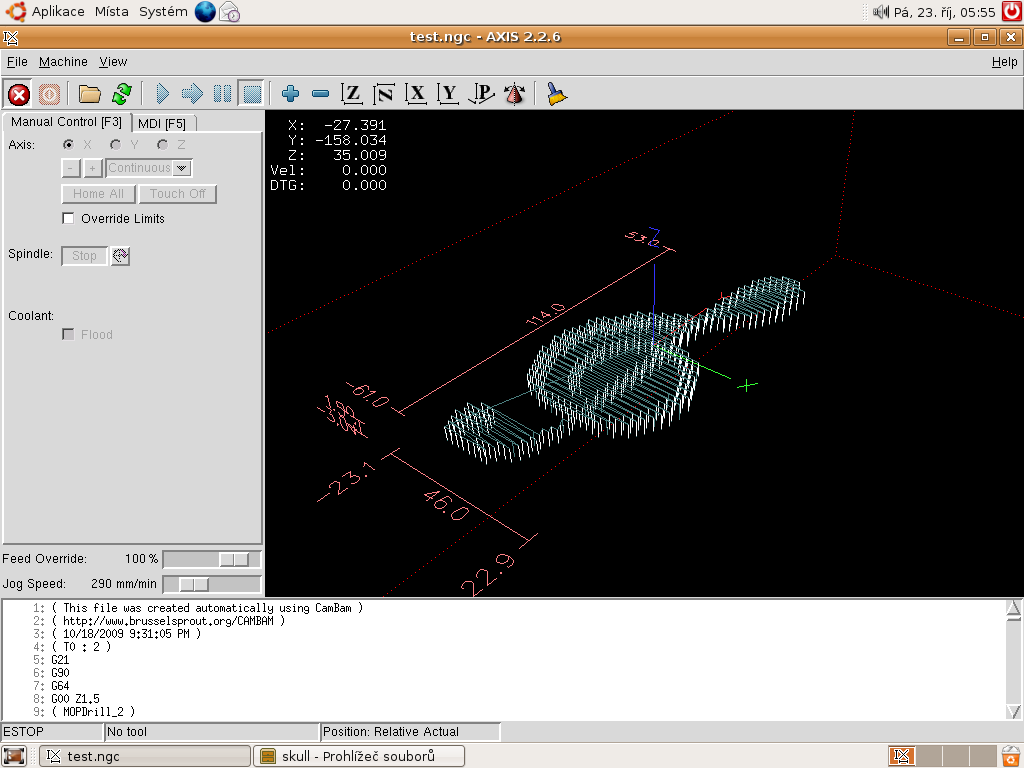The width and height of the screenshot is (1024, 768).
Task: Select the Y axis radio button
Action: (116, 145)
